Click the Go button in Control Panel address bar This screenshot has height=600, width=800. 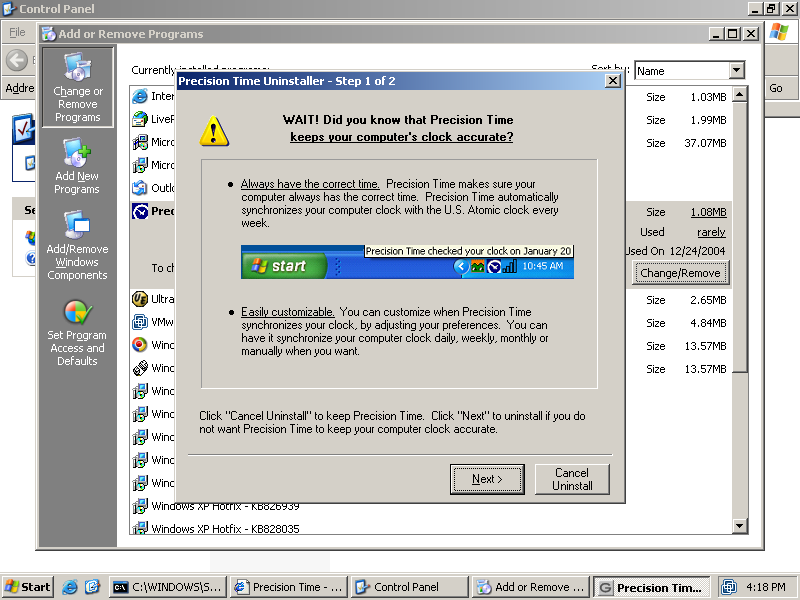(776, 88)
